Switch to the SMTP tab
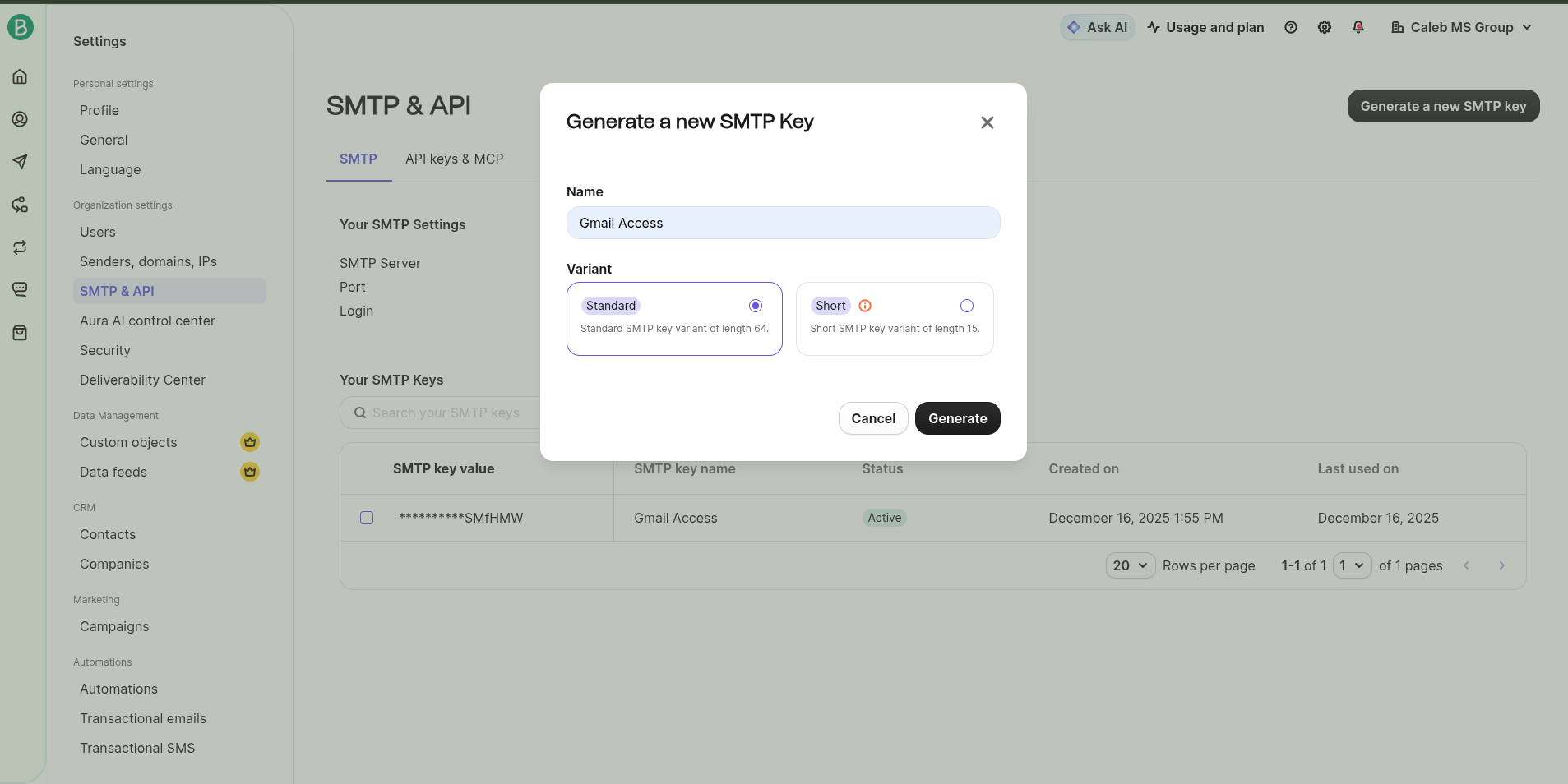This screenshot has width=1568, height=784. pos(358,159)
